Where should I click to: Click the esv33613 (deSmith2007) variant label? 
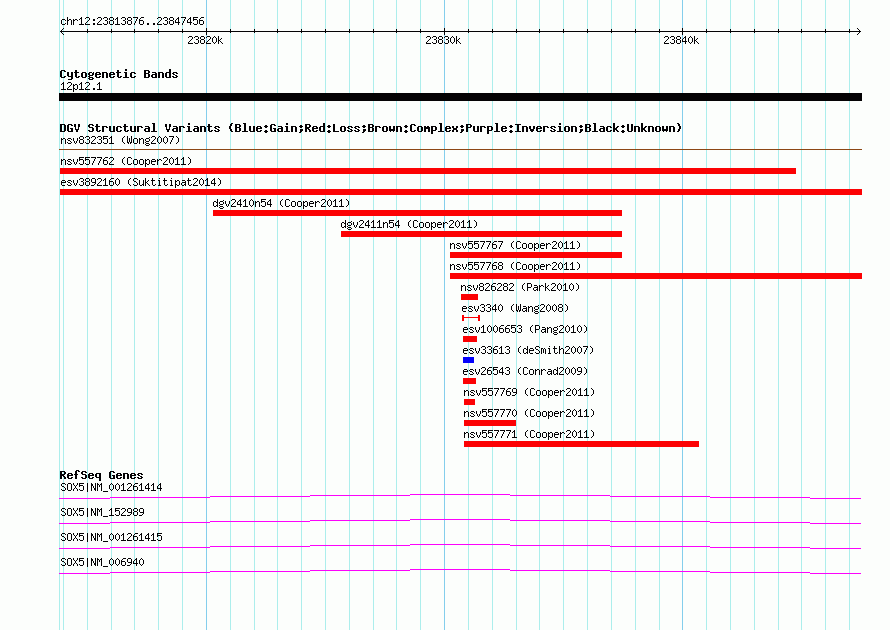point(528,350)
